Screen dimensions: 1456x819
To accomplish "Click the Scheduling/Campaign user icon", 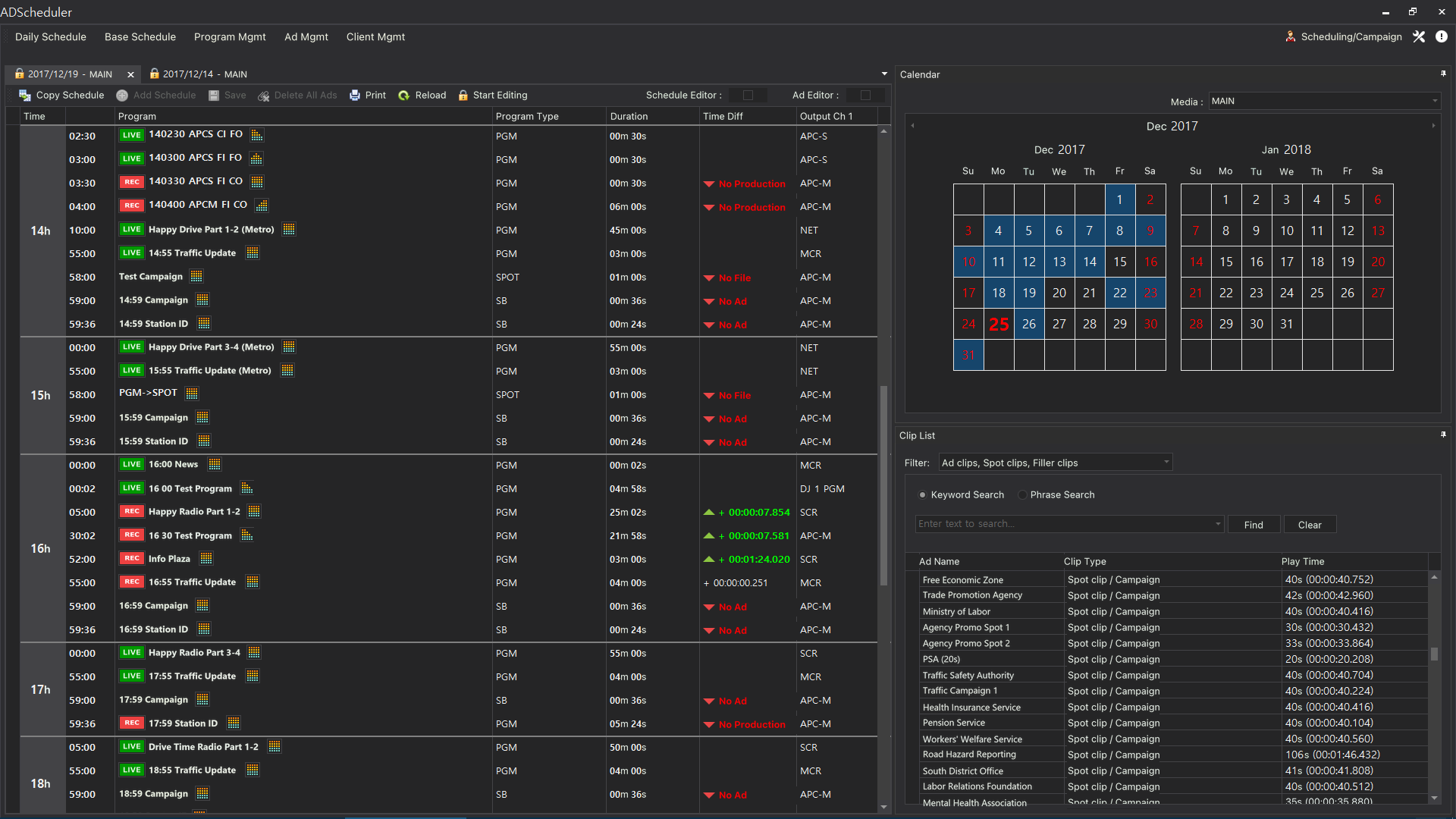I will tap(1291, 36).
